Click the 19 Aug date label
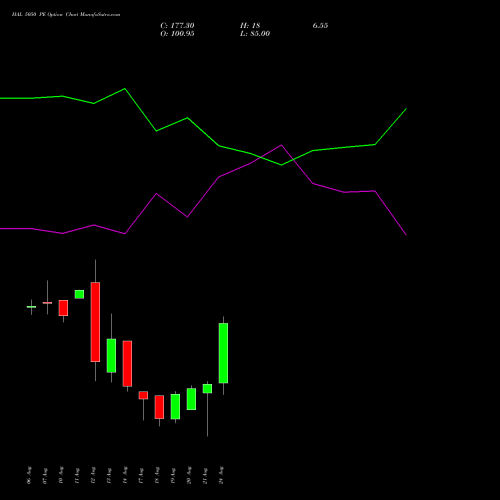This screenshot has height=500, width=500. click(x=173, y=475)
